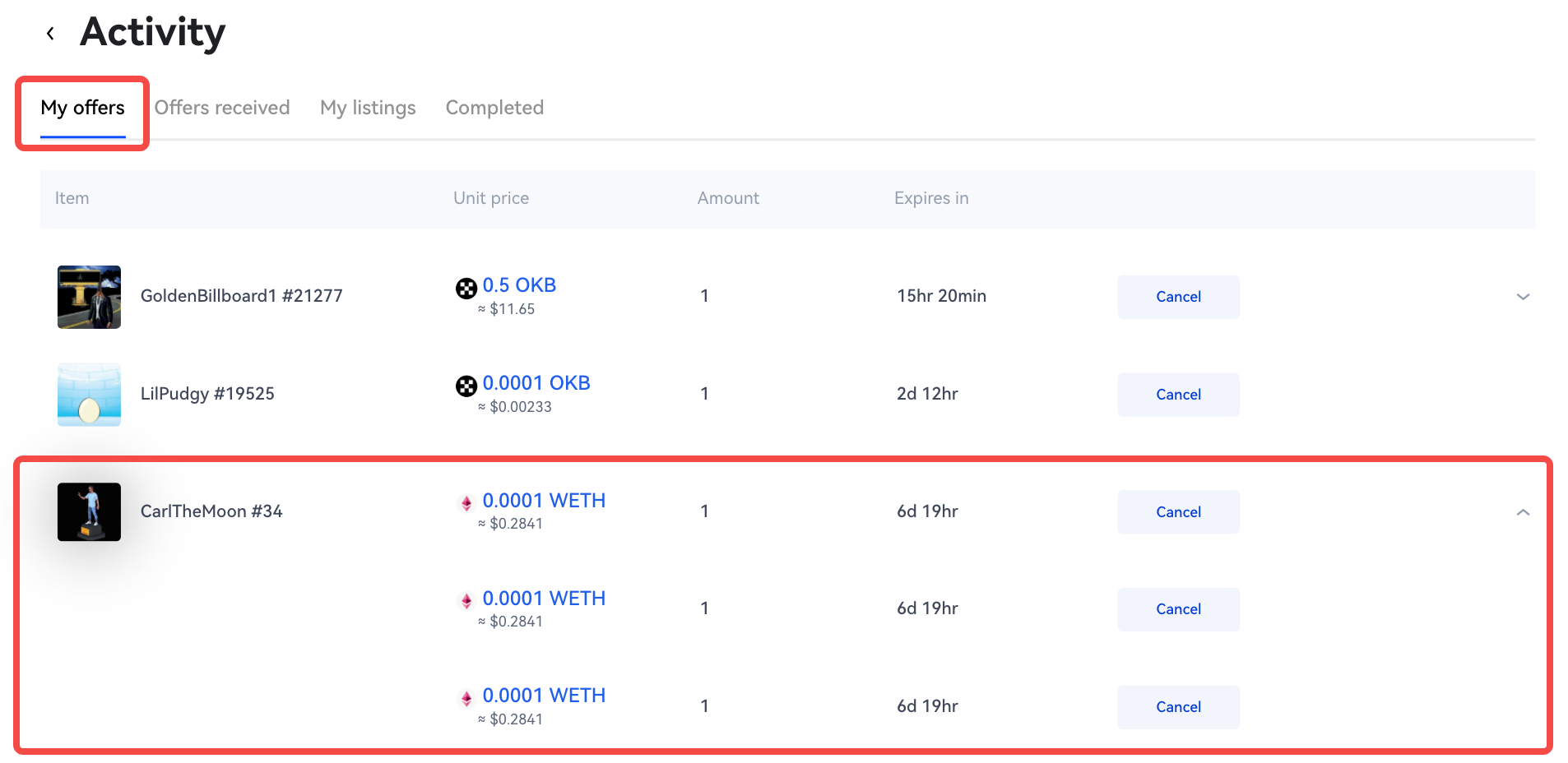Screen dimensions: 1568x763
Task: Click the 0.5 OKB price link
Action: [519, 285]
